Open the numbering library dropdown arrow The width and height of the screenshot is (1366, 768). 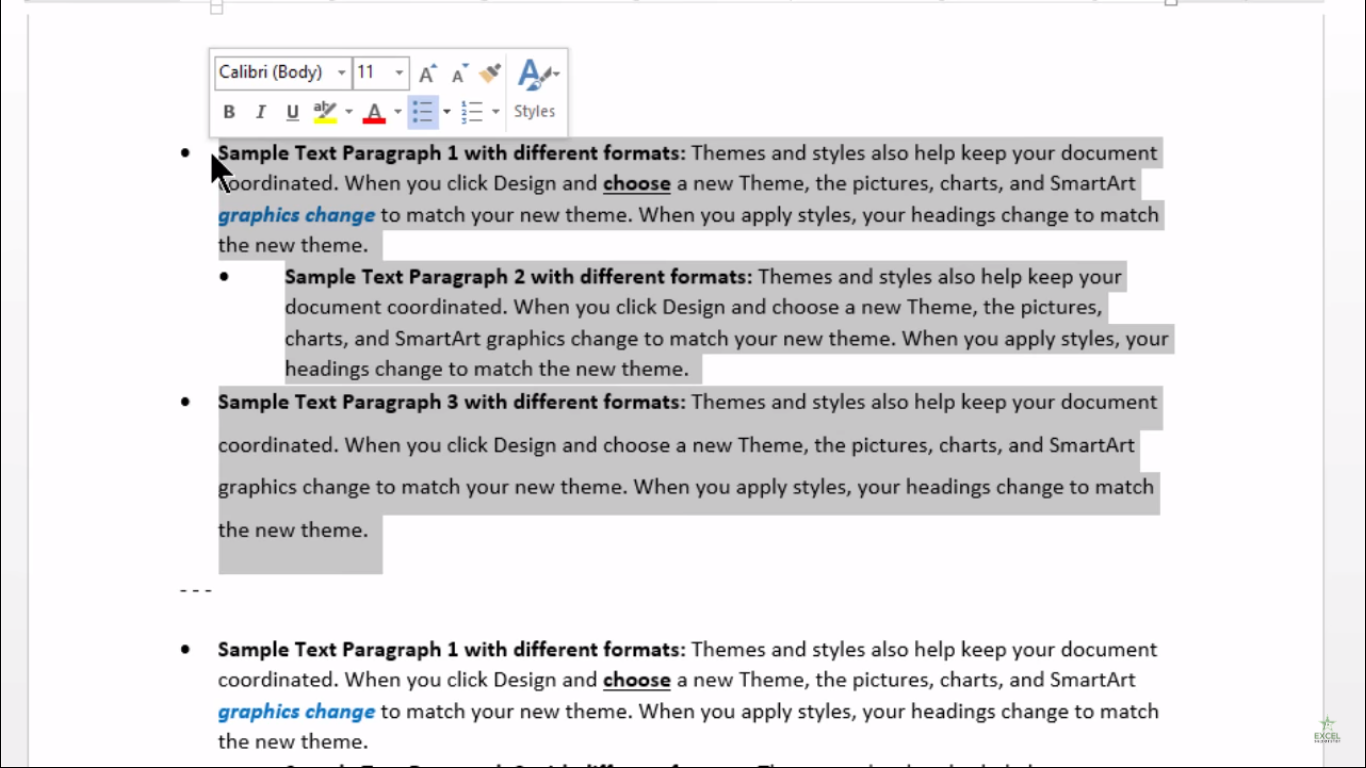coord(495,112)
